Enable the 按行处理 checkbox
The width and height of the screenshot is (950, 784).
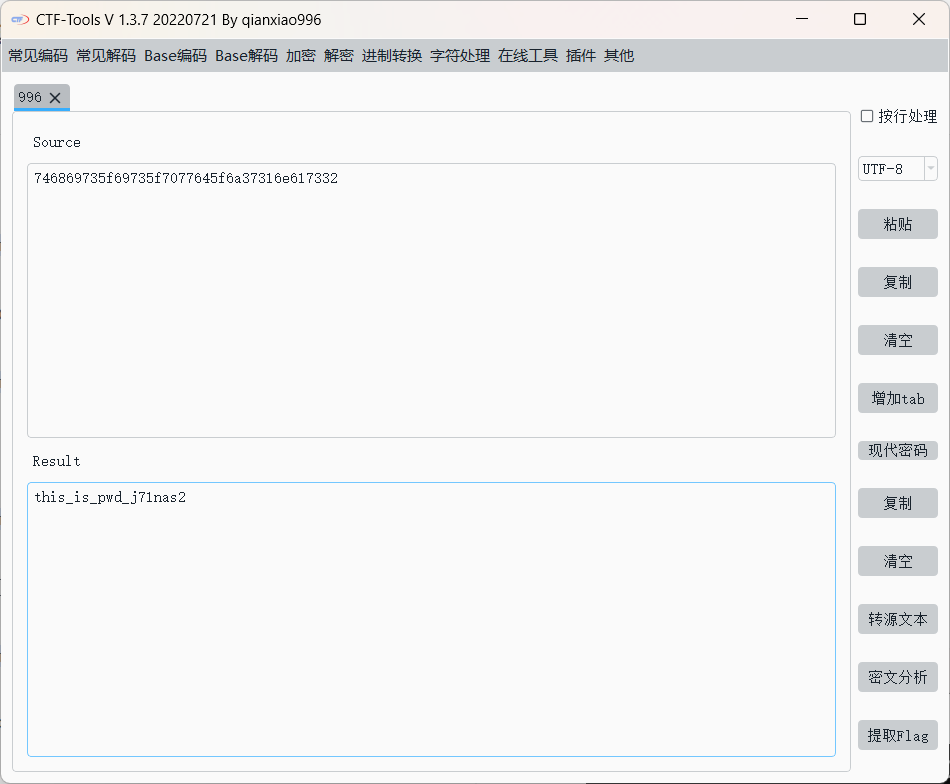[x=867, y=117]
